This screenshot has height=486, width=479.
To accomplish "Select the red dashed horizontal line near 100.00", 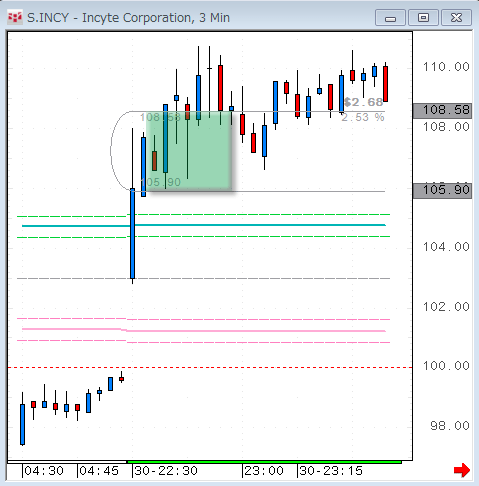I will 210,368.
